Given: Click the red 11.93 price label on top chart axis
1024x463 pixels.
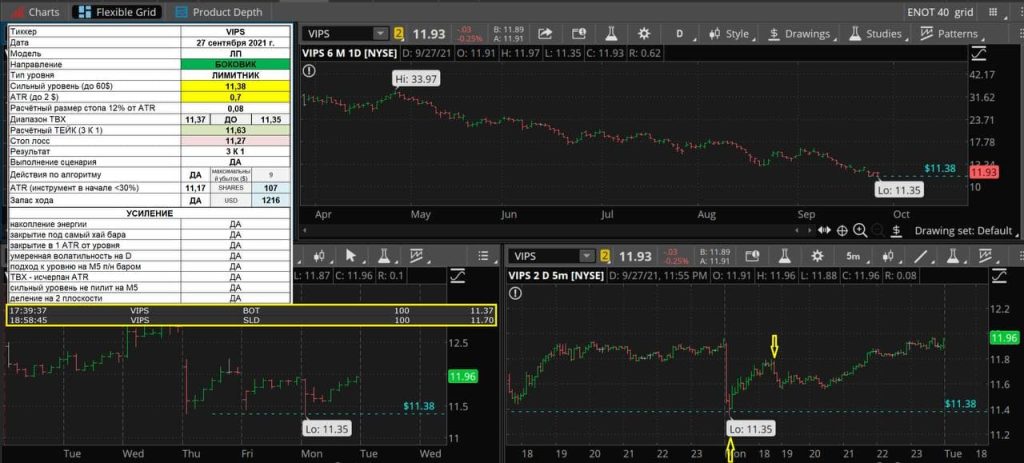Looking at the screenshot, I should point(983,172).
